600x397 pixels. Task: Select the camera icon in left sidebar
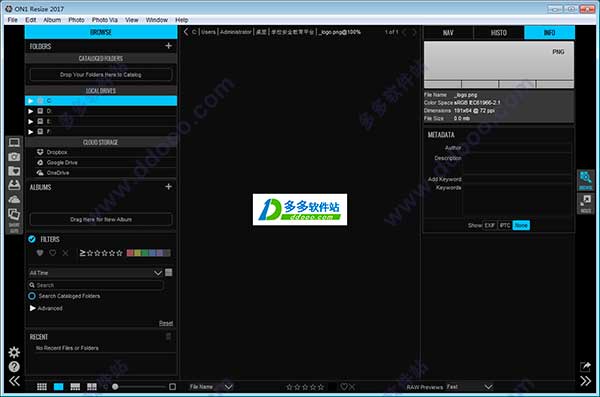pos(14,157)
